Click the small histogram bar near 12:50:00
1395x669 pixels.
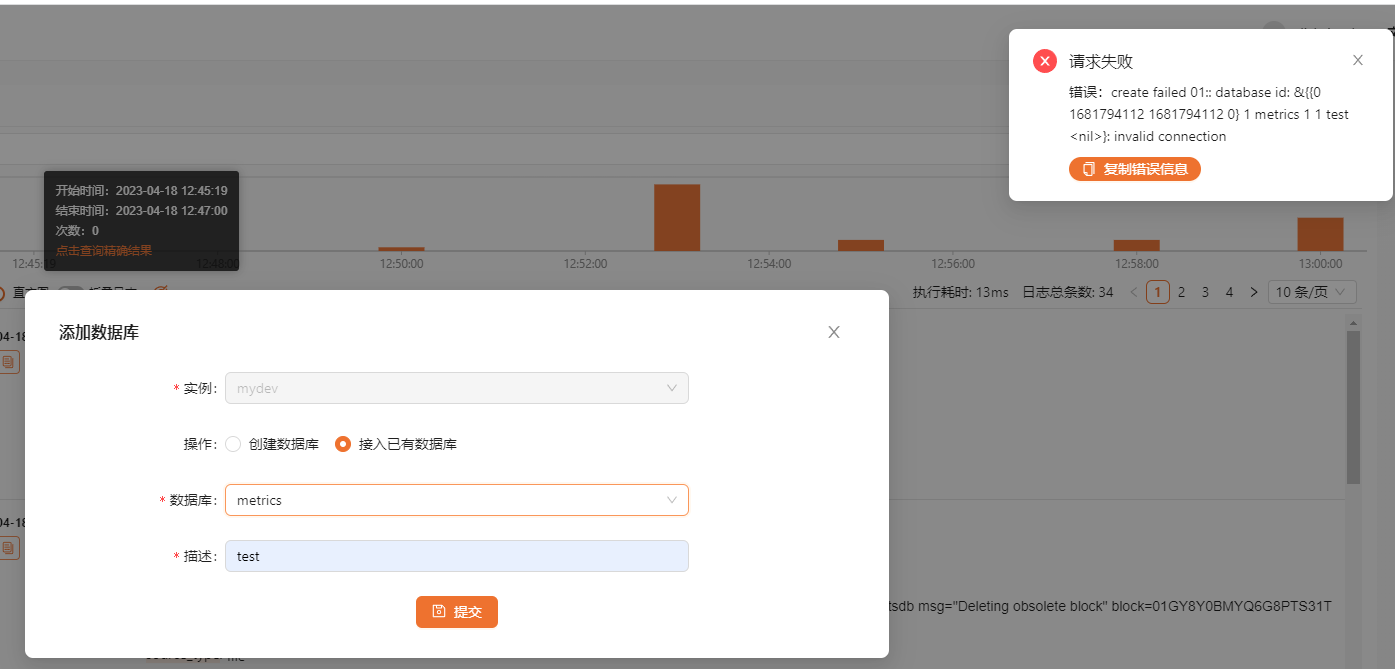click(x=401, y=249)
